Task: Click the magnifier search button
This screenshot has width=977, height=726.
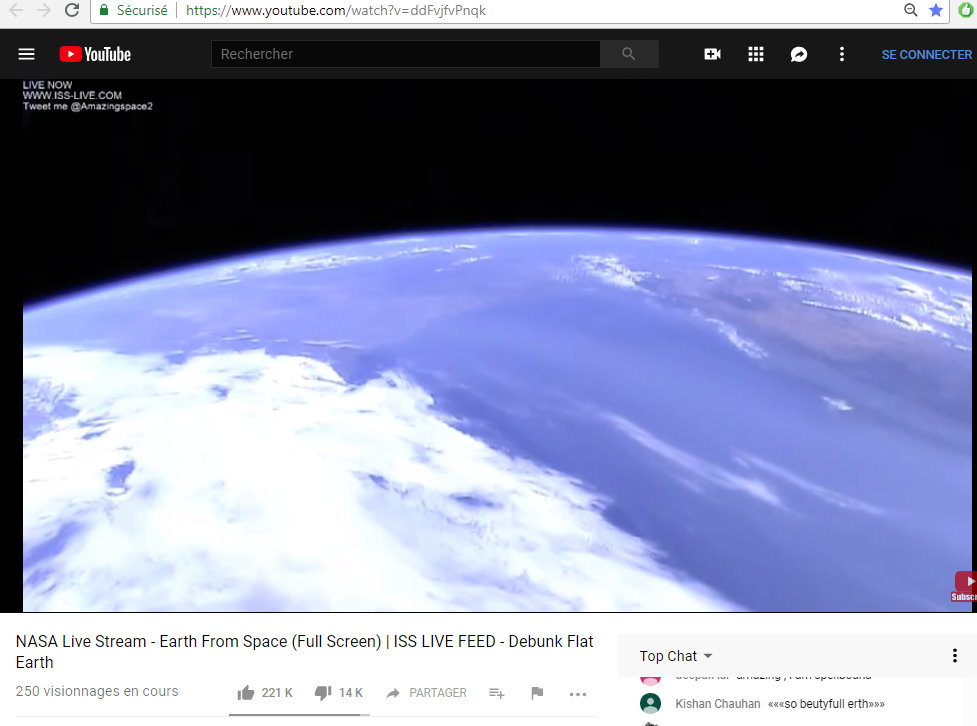Action: tap(629, 54)
